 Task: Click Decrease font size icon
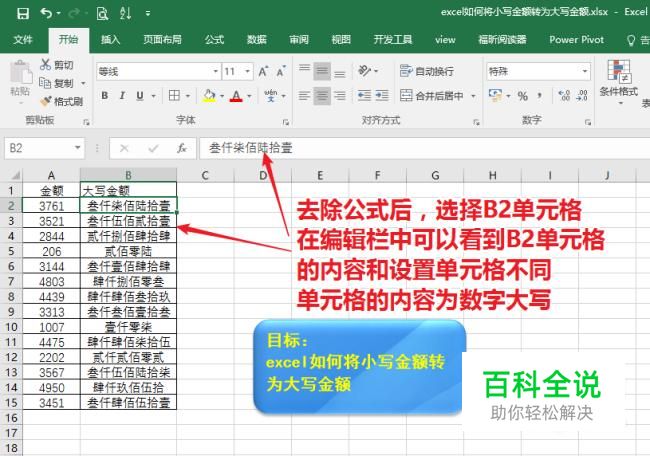click(x=281, y=71)
